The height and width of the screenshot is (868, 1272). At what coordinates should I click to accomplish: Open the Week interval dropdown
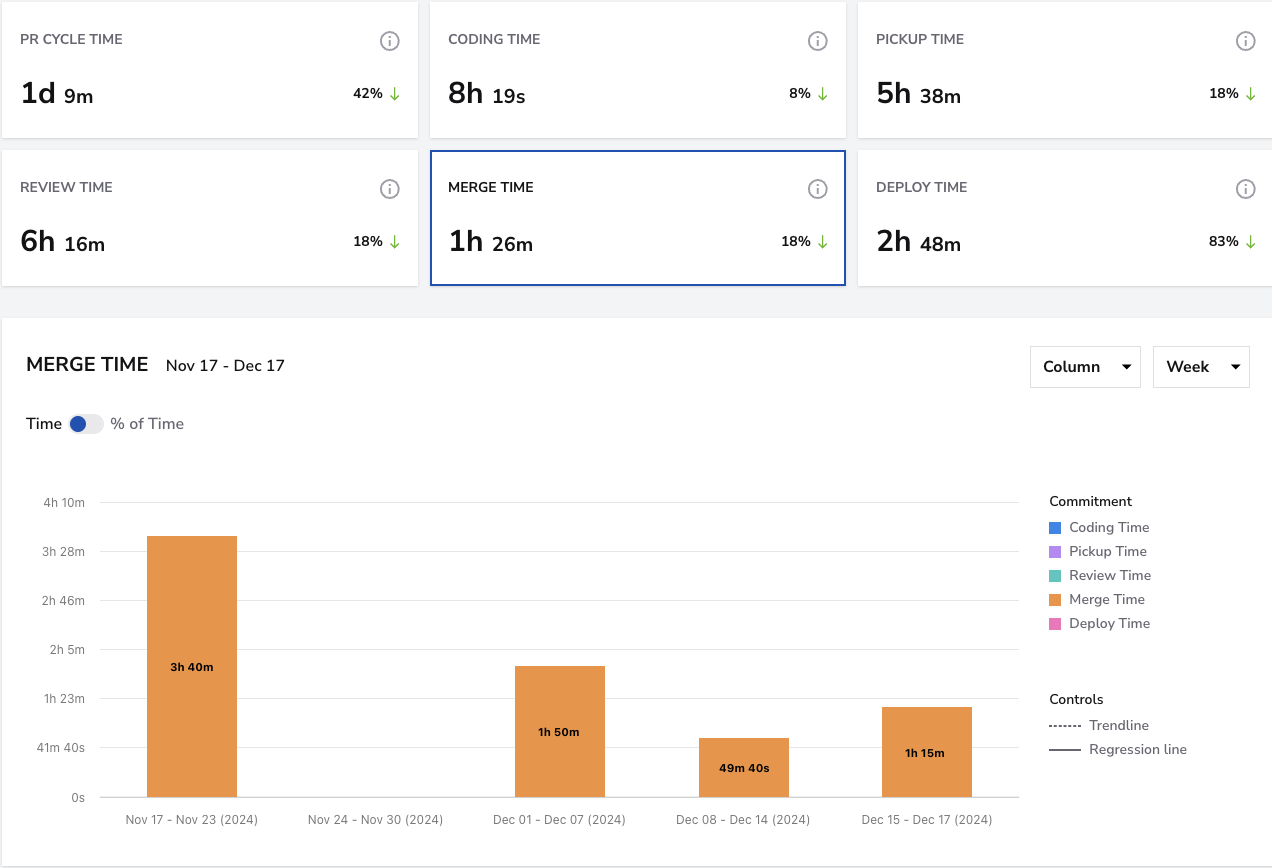pos(1201,367)
